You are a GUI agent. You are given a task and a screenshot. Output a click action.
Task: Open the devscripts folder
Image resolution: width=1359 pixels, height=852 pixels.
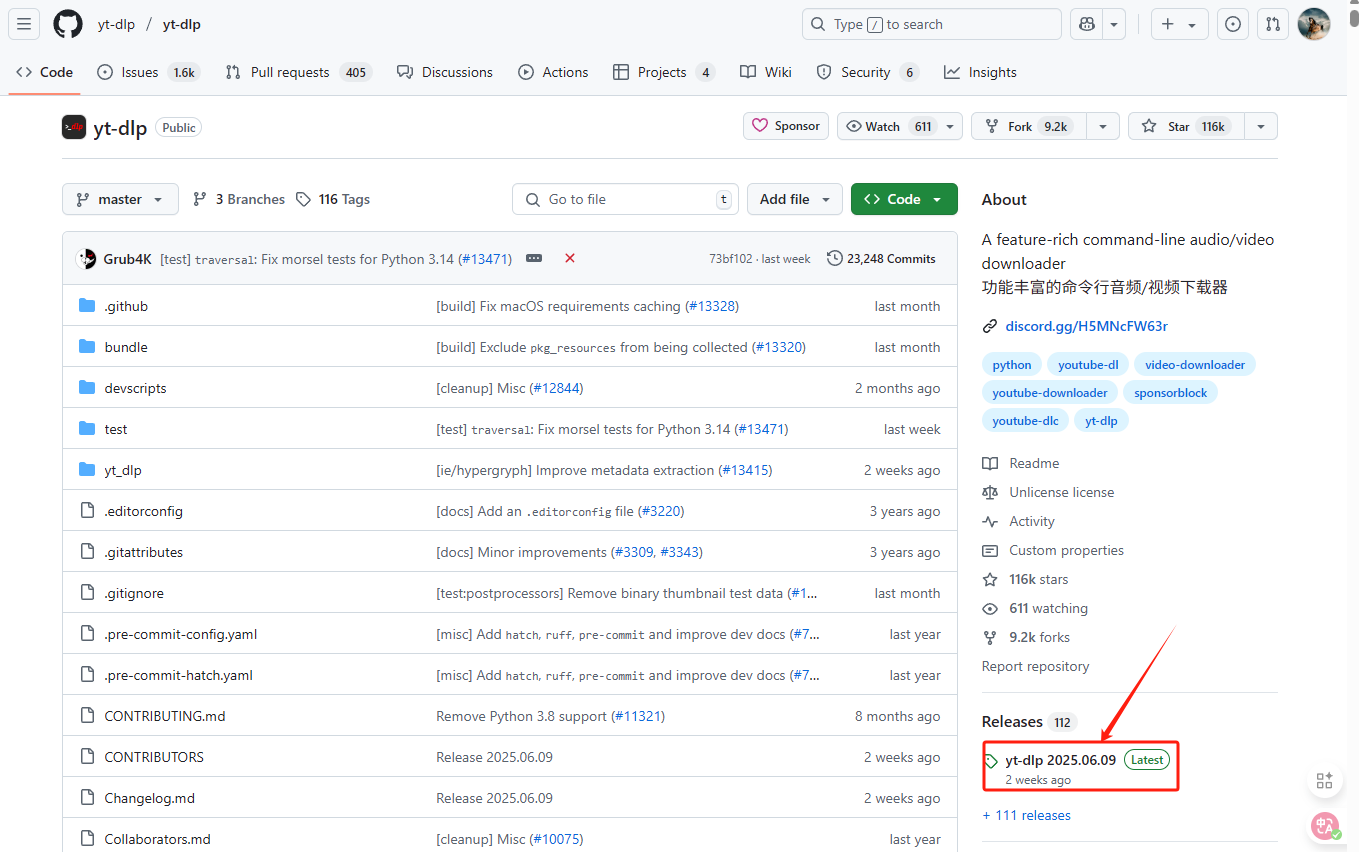135,388
